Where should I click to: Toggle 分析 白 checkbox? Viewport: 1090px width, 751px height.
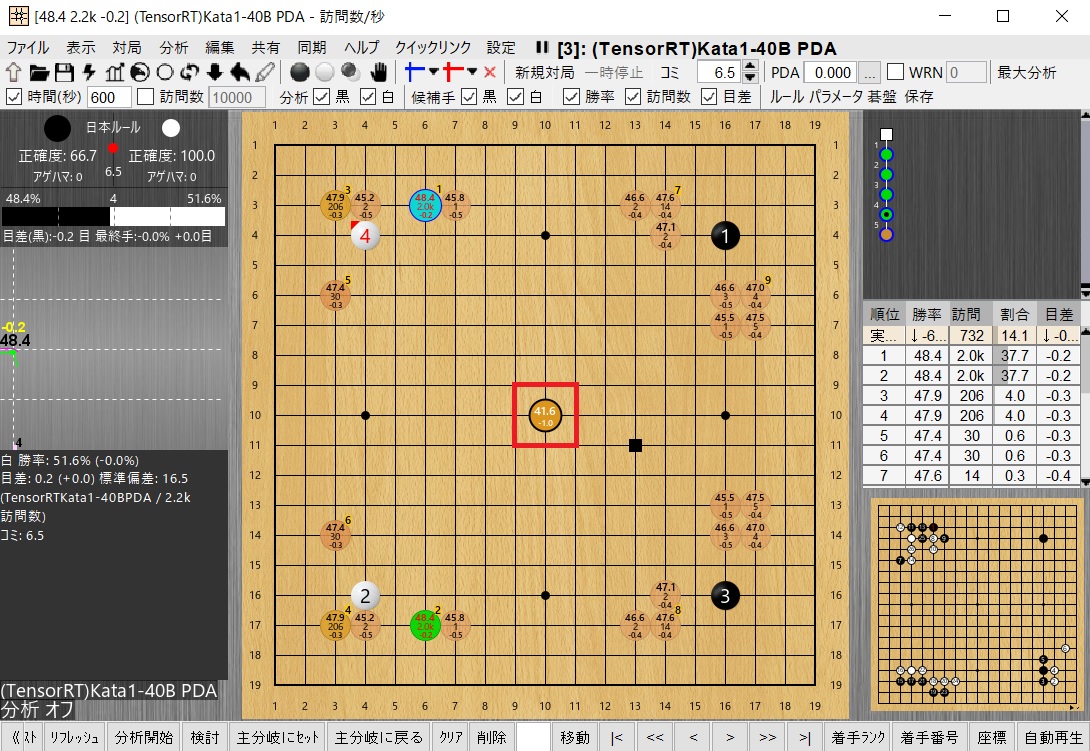[x=368, y=97]
